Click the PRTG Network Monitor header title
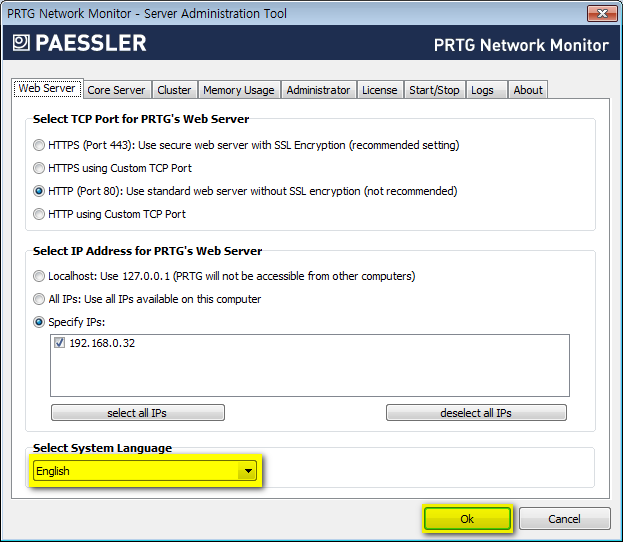 [521, 45]
